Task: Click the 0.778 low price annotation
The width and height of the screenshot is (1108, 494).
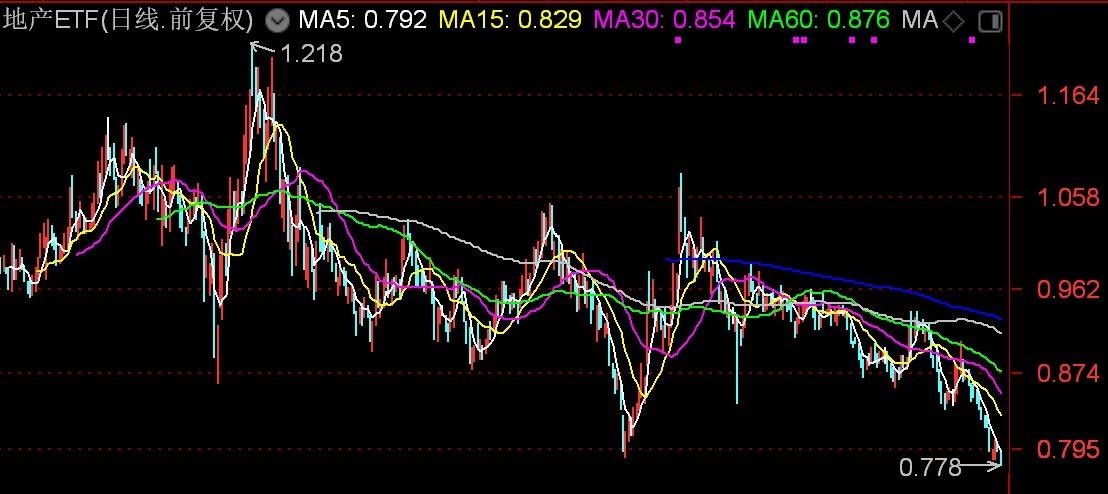Action: 930,467
